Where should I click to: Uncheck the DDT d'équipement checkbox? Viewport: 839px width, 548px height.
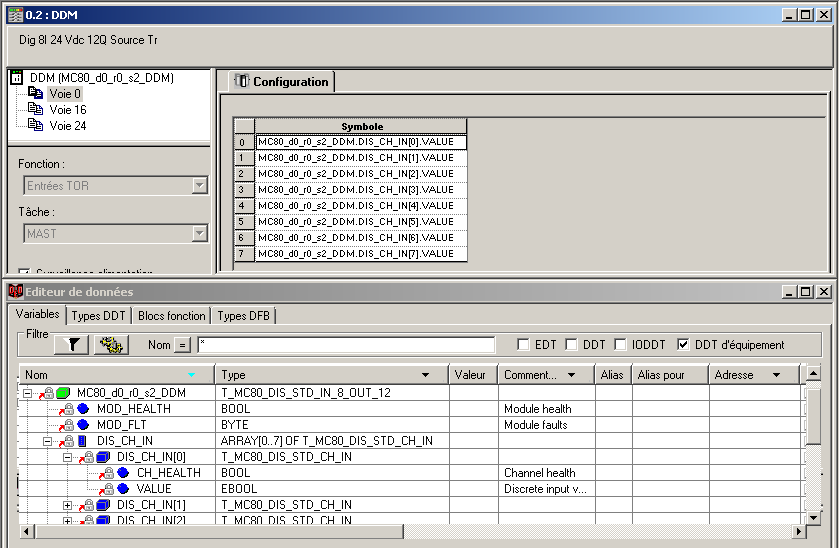pos(683,345)
